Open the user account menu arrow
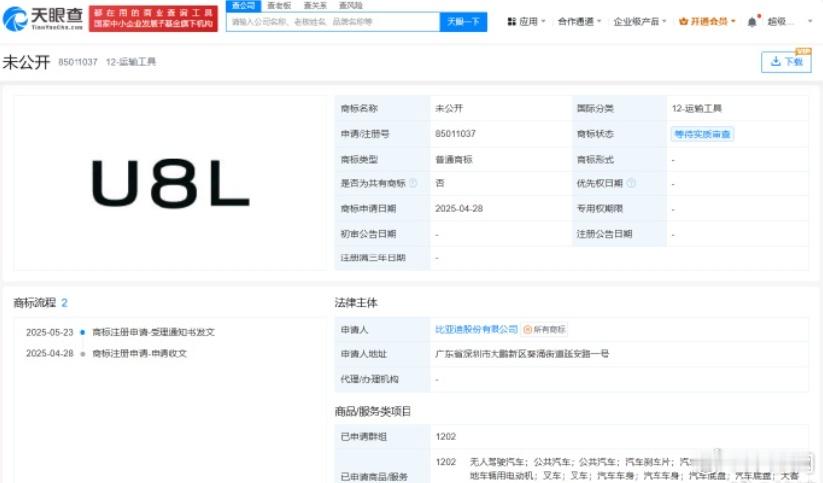823x483 pixels. (x=810, y=22)
